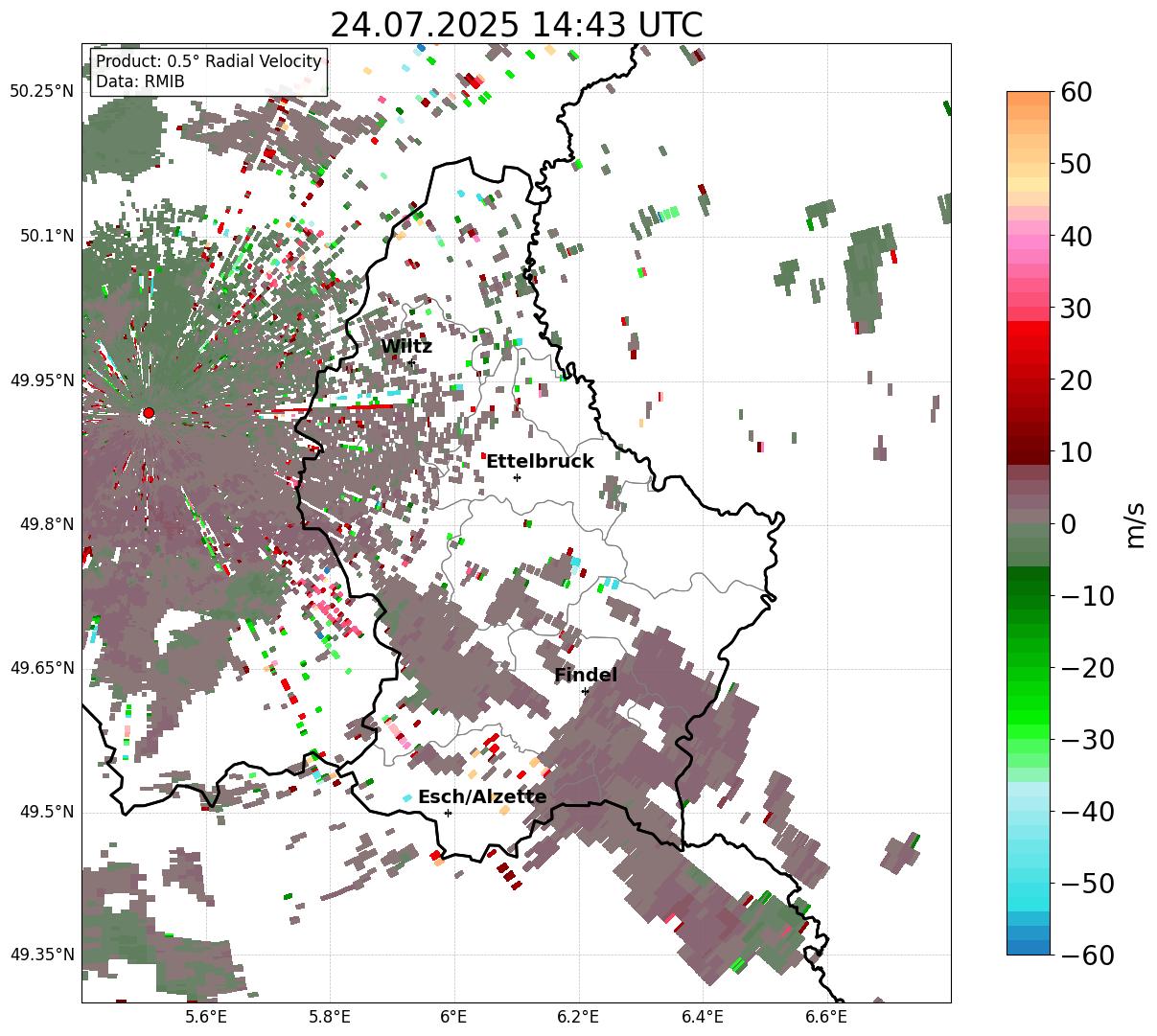The width and height of the screenshot is (1157, 1036).
Task: Click the colorbar label 0
Action: click(x=1068, y=524)
